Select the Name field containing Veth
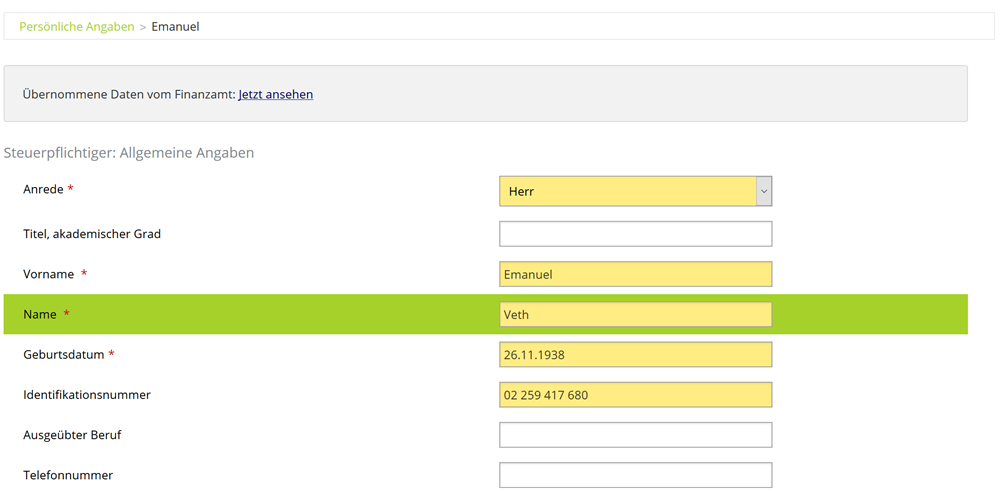The image size is (1000, 492). 635,314
